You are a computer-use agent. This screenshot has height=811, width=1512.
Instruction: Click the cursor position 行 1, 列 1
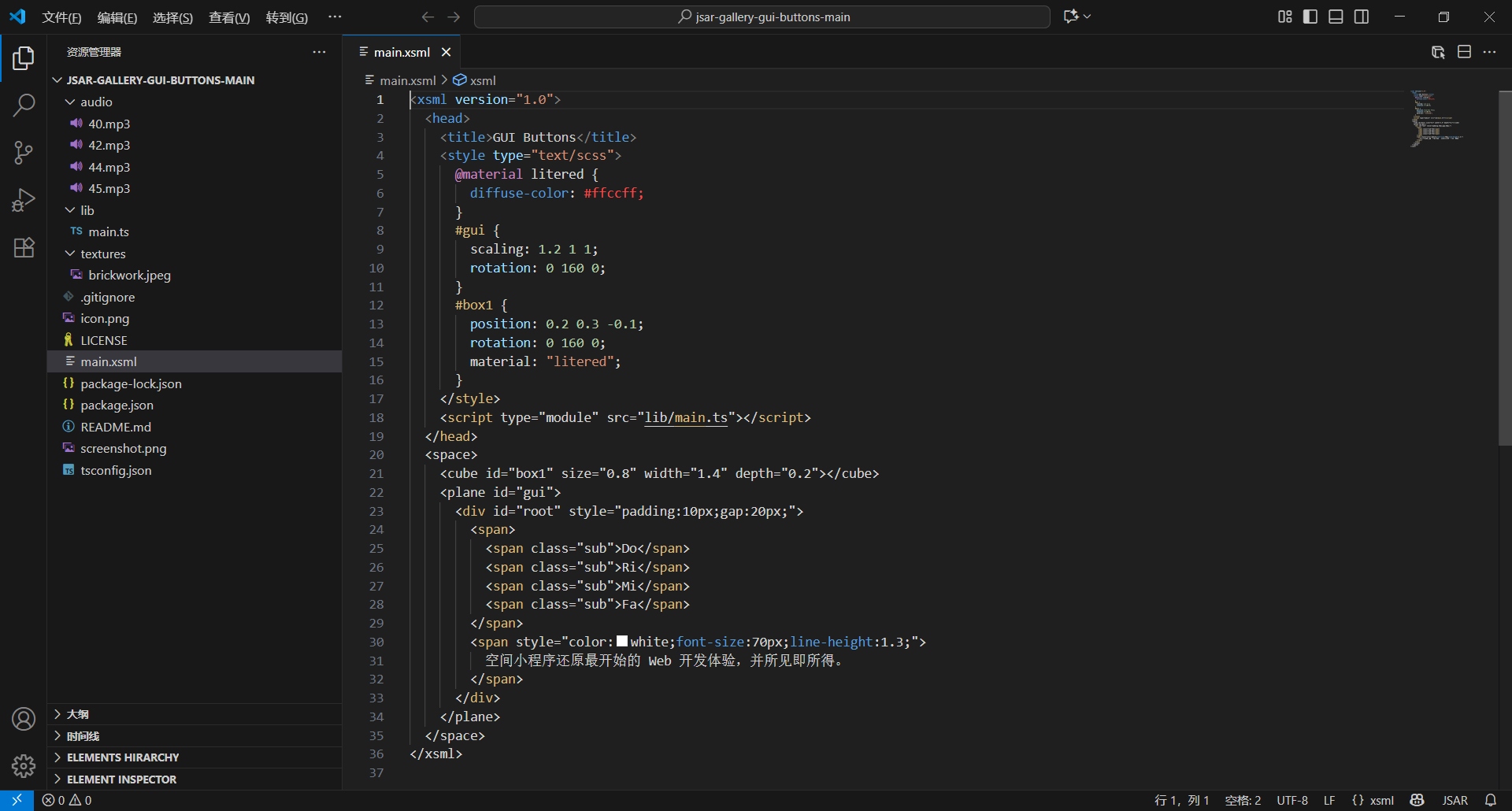tap(1181, 800)
